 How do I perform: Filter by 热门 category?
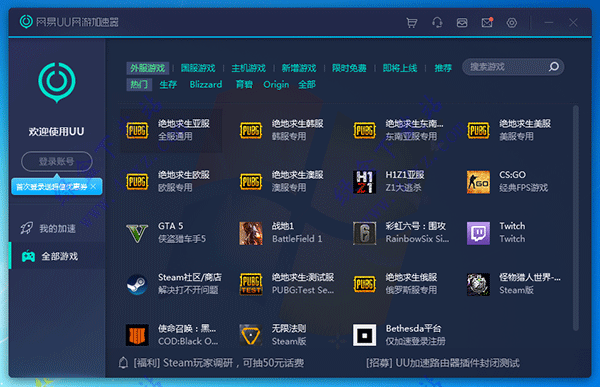(x=139, y=85)
